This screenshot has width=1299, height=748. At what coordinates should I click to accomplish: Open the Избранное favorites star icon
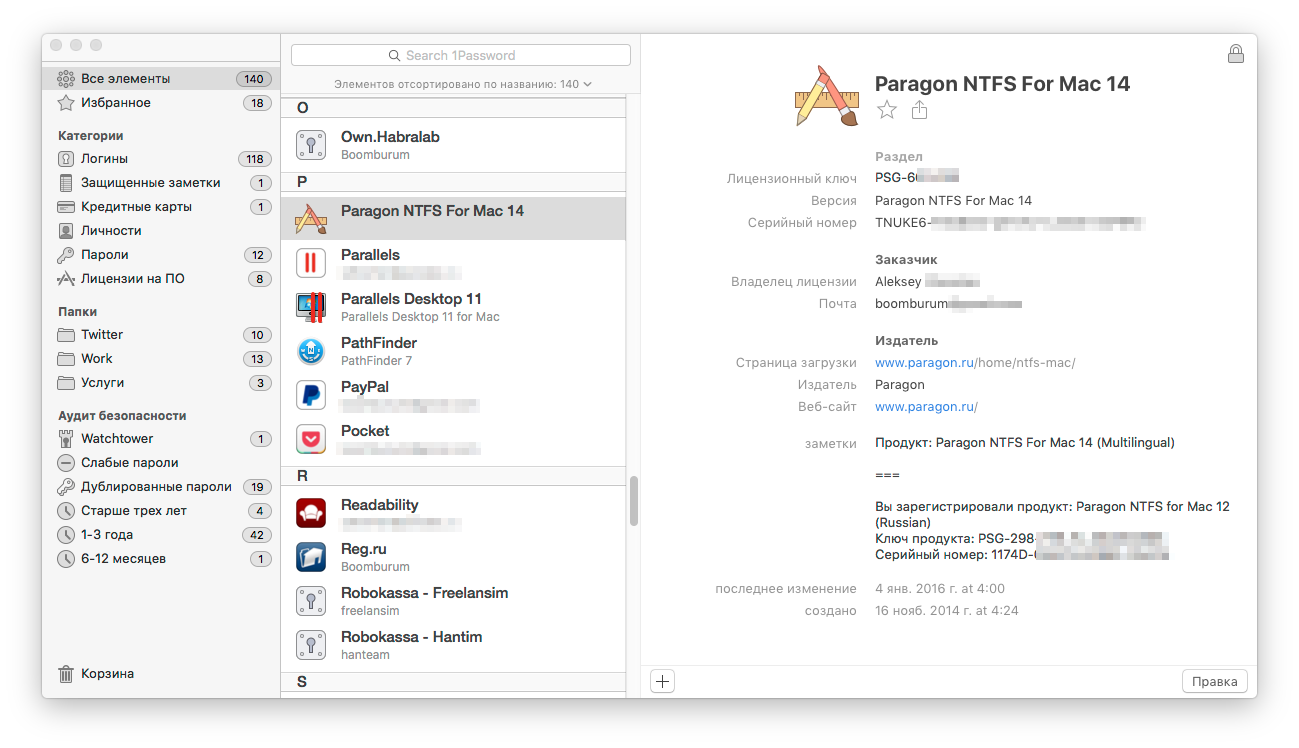click(x=66, y=103)
